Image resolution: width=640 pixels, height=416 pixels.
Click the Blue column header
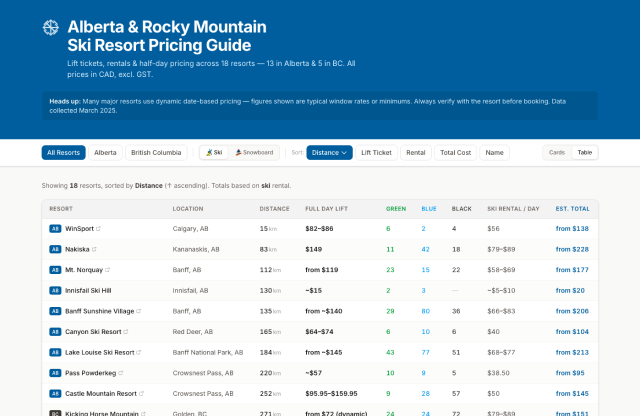429,209
